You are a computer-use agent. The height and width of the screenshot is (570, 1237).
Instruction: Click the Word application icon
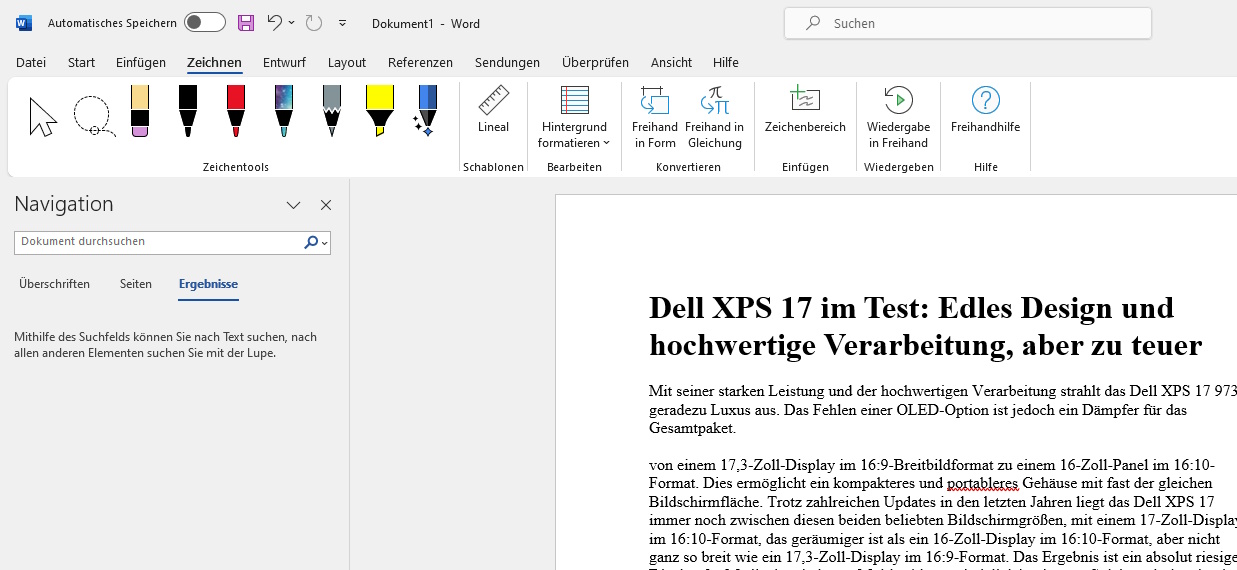pyautogui.click(x=24, y=22)
